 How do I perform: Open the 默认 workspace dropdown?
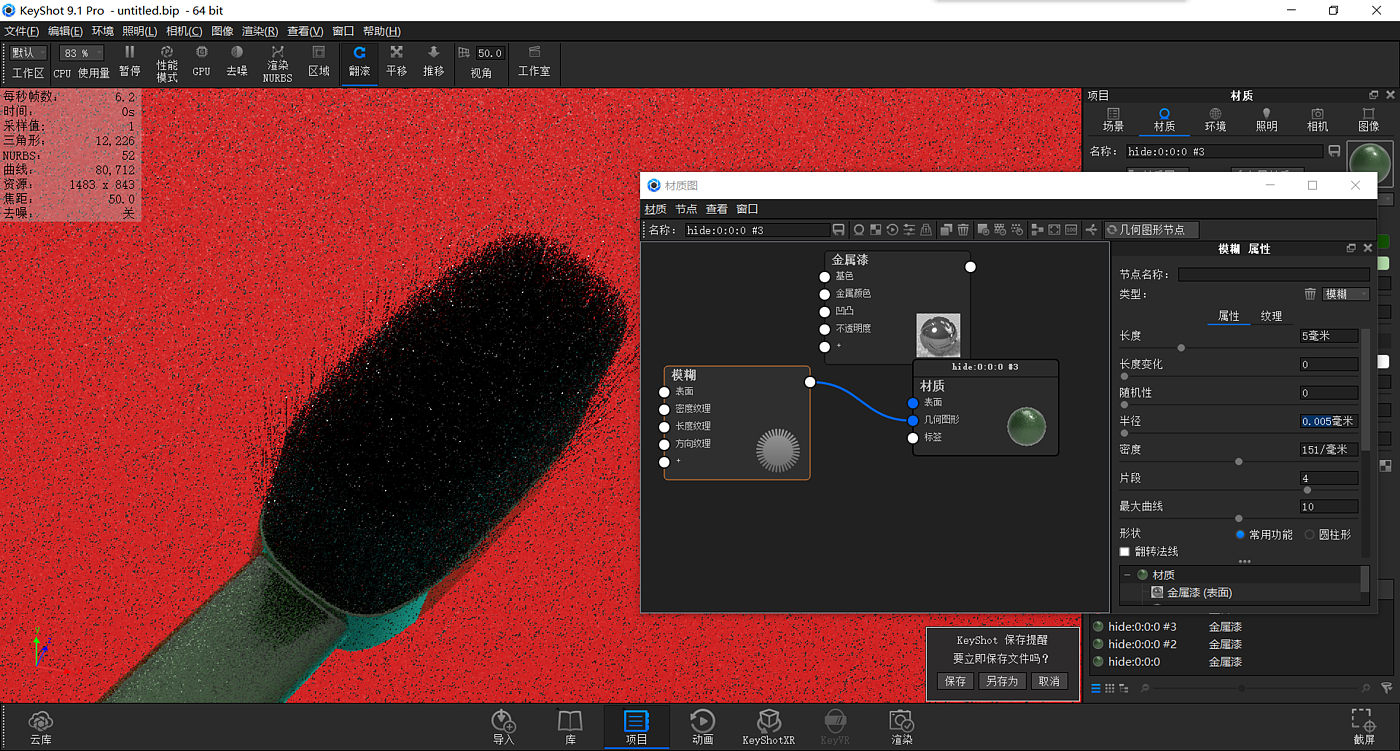28,53
